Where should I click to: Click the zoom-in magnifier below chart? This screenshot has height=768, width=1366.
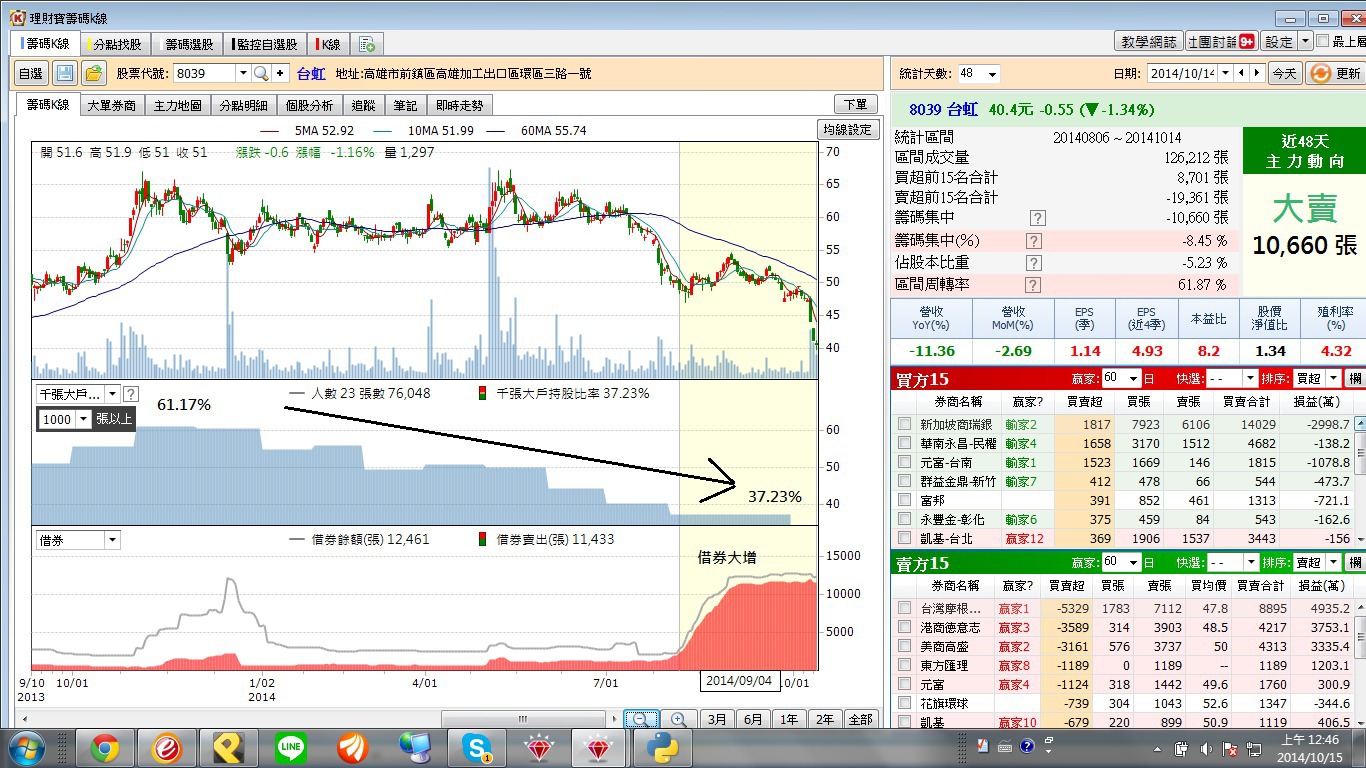(x=678, y=719)
